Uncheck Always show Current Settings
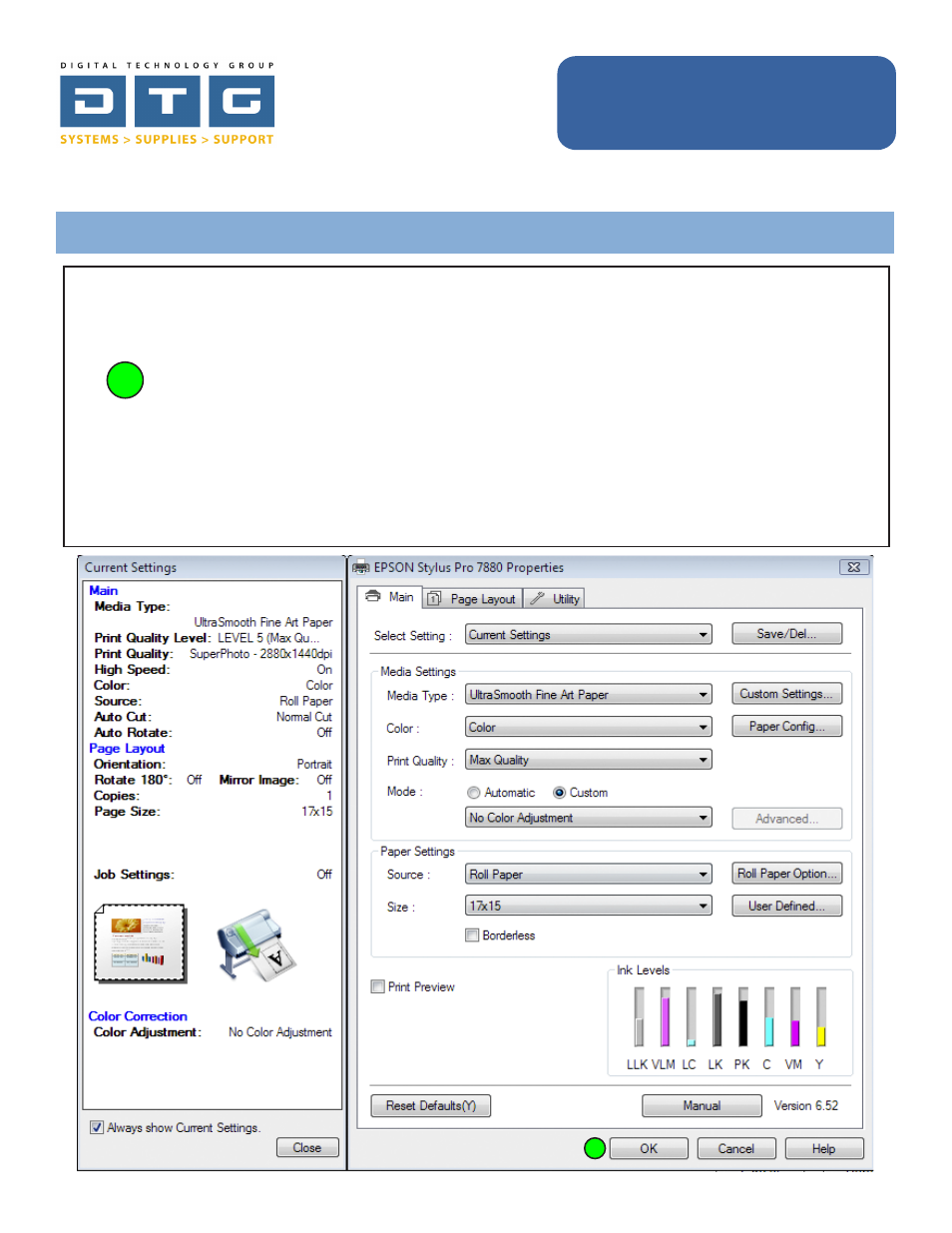The image size is (952, 1233). (x=97, y=1128)
